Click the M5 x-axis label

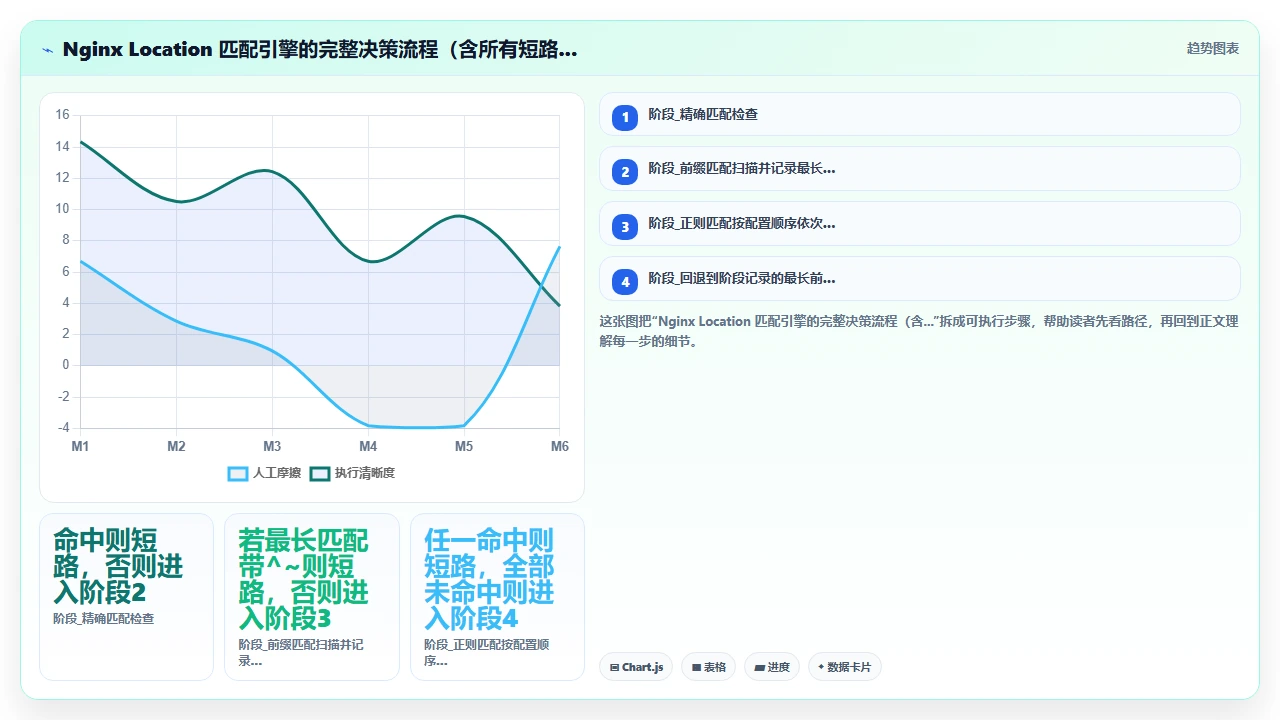click(x=464, y=446)
